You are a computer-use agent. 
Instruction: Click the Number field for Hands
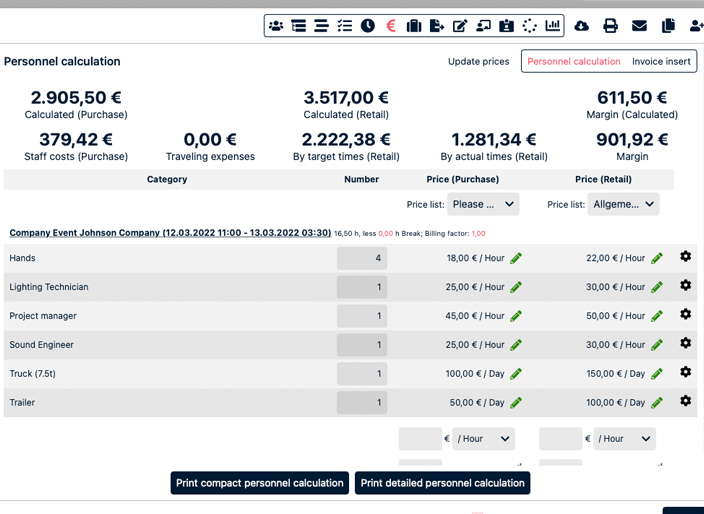pyautogui.click(x=362, y=258)
